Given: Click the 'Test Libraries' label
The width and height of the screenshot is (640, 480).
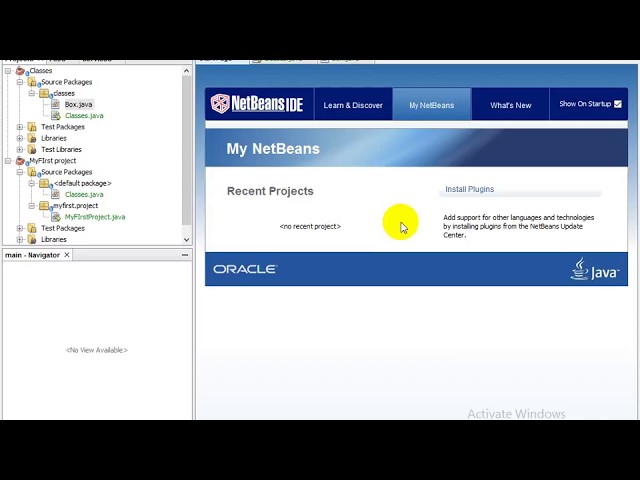Looking at the screenshot, I should (x=61, y=149).
